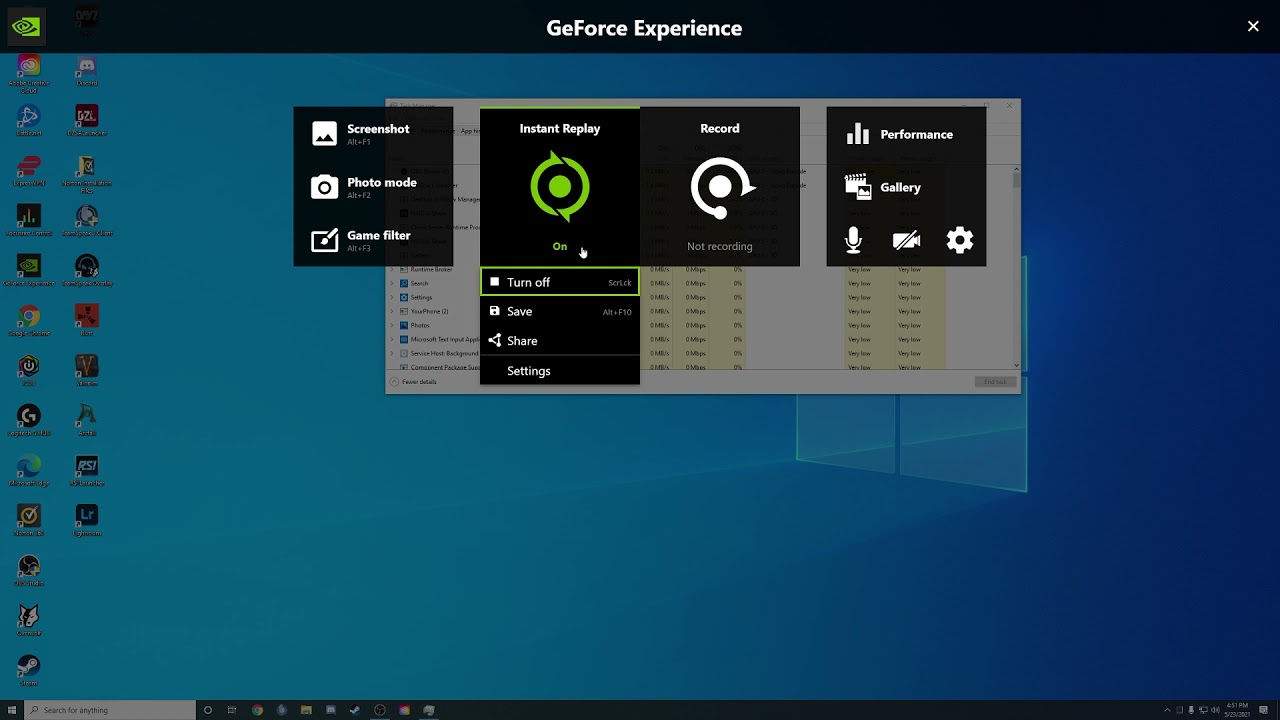The height and width of the screenshot is (720, 1280).
Task: Select Share in the Instant Replay menu
Action: coord(560,341)
